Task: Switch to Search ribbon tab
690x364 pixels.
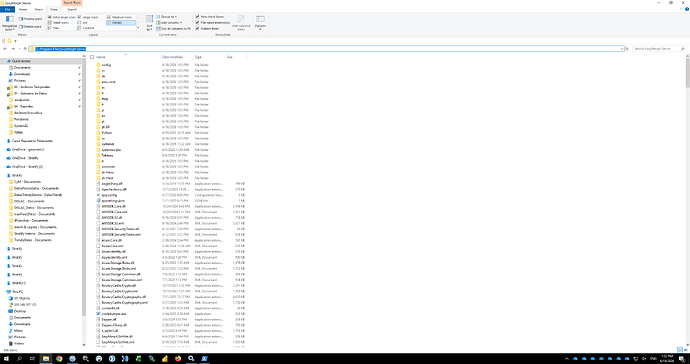Action: click(x=72, y=9)
